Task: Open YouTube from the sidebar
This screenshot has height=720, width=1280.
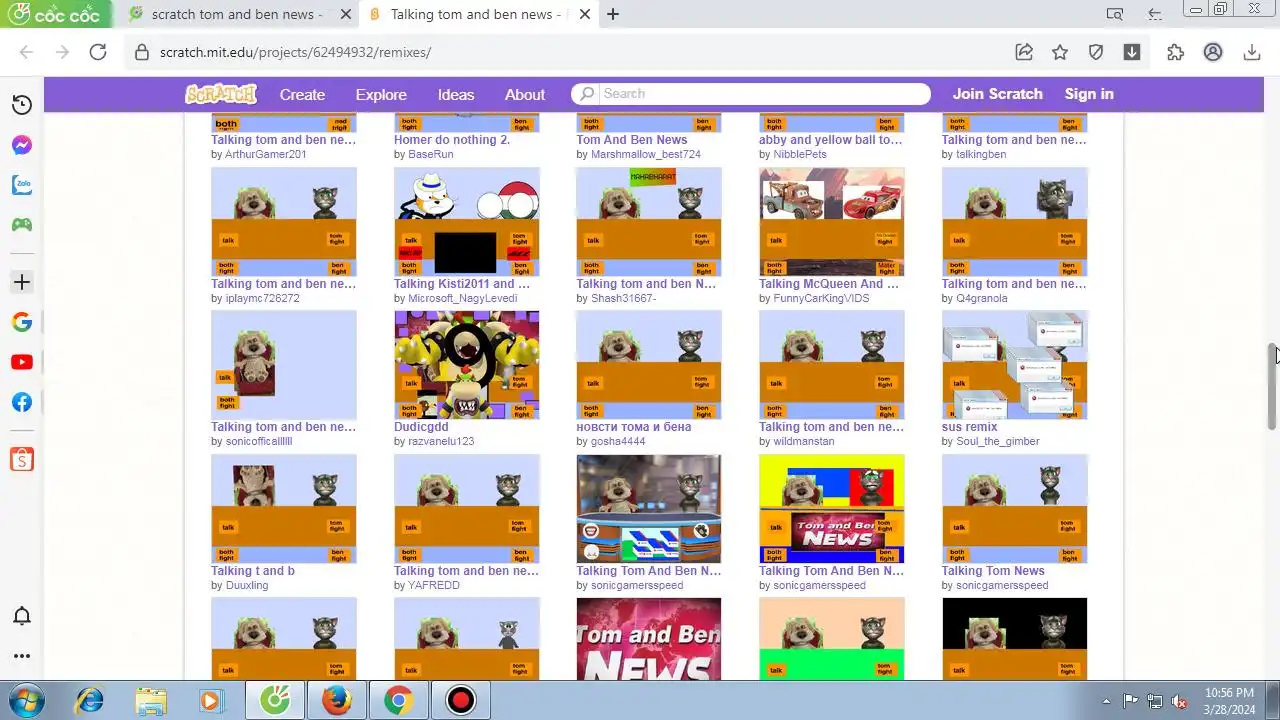Action: pos(22,362)
